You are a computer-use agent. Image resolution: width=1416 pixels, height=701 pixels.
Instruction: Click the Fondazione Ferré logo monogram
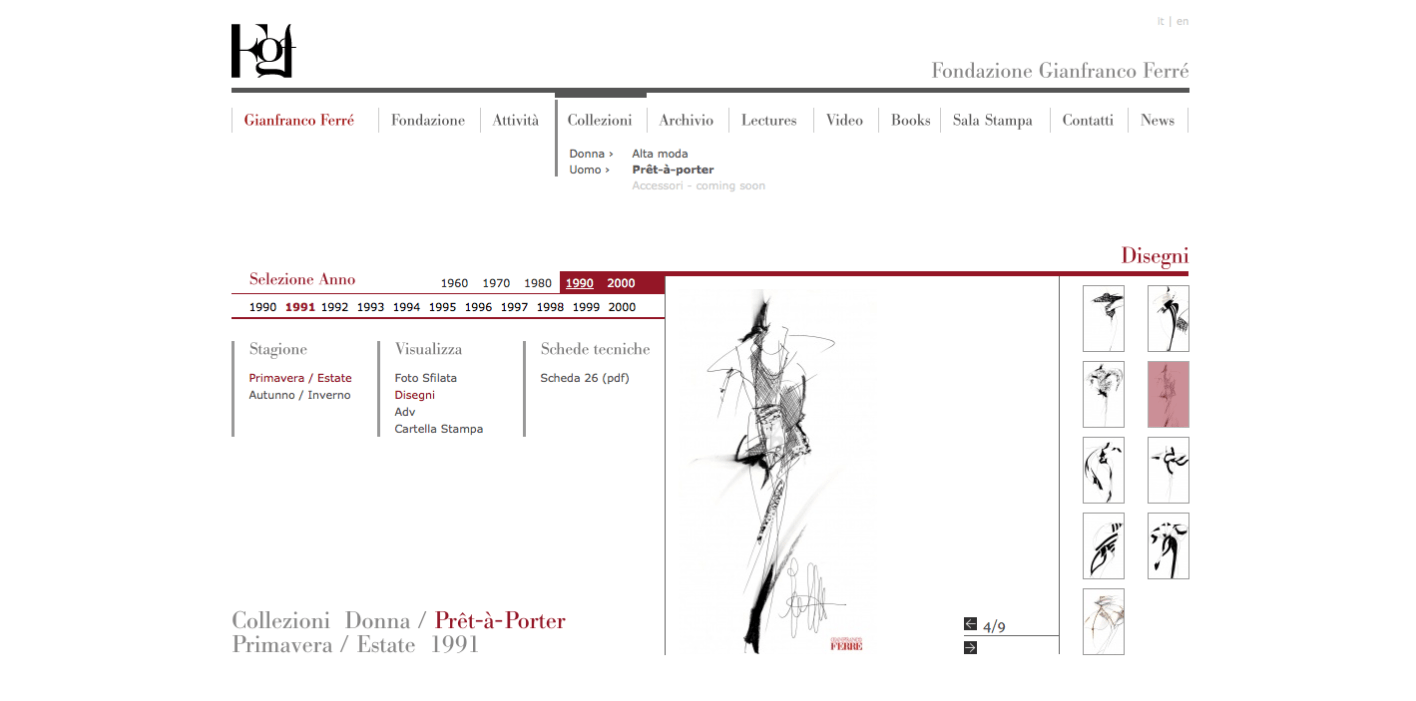click(263, 51)
